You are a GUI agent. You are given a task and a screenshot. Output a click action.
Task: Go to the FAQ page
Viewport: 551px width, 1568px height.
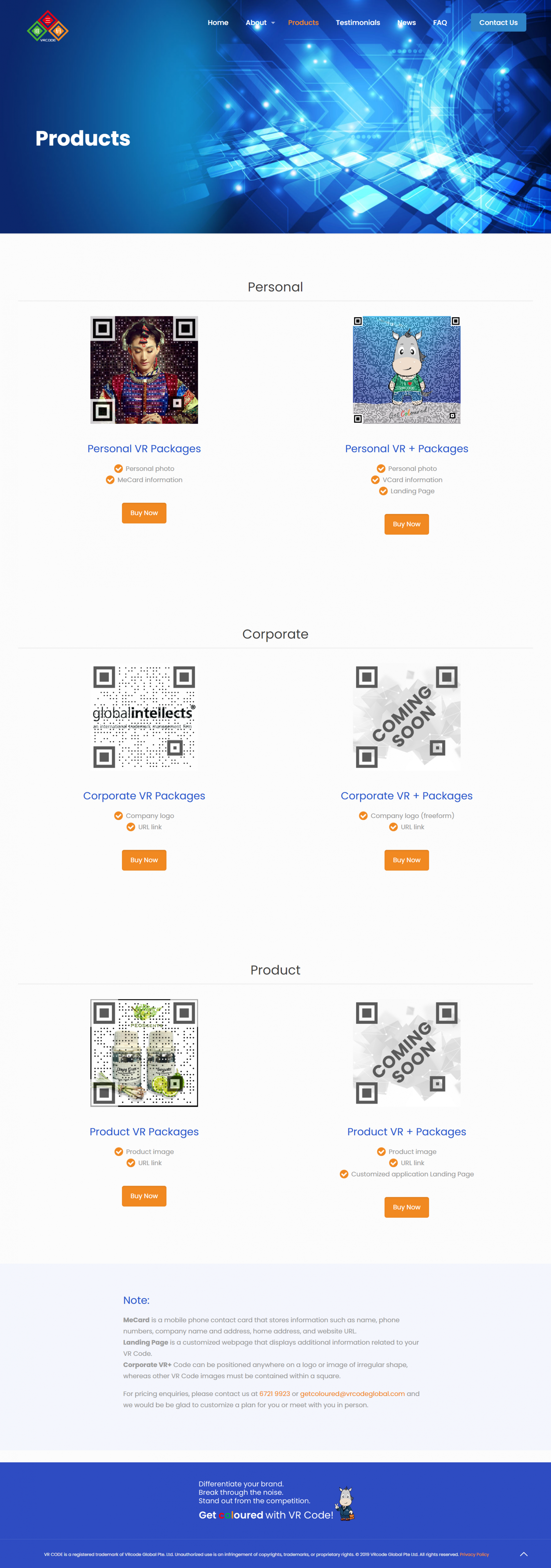(440, 23)
